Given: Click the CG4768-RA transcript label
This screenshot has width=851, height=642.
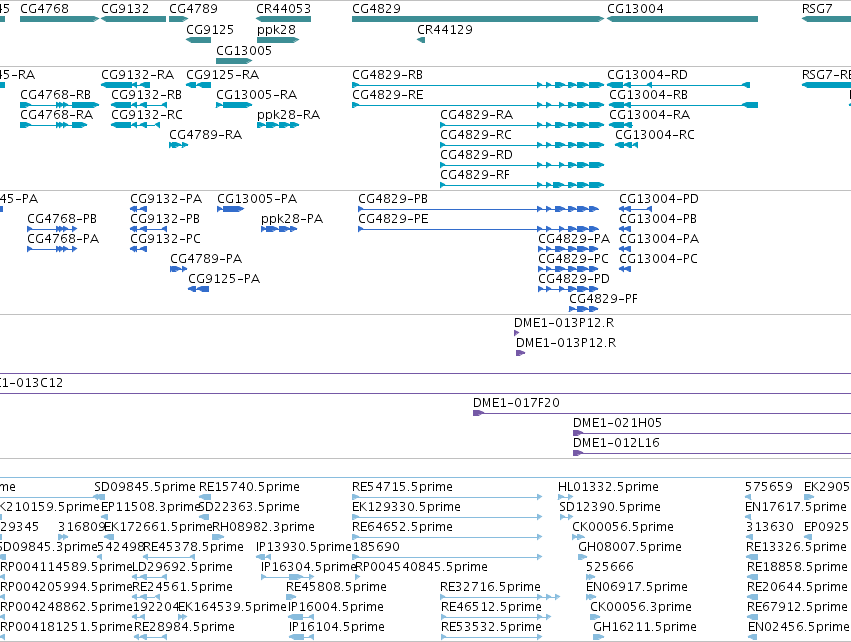Looking at the screenshot, I should coord(56,115).
